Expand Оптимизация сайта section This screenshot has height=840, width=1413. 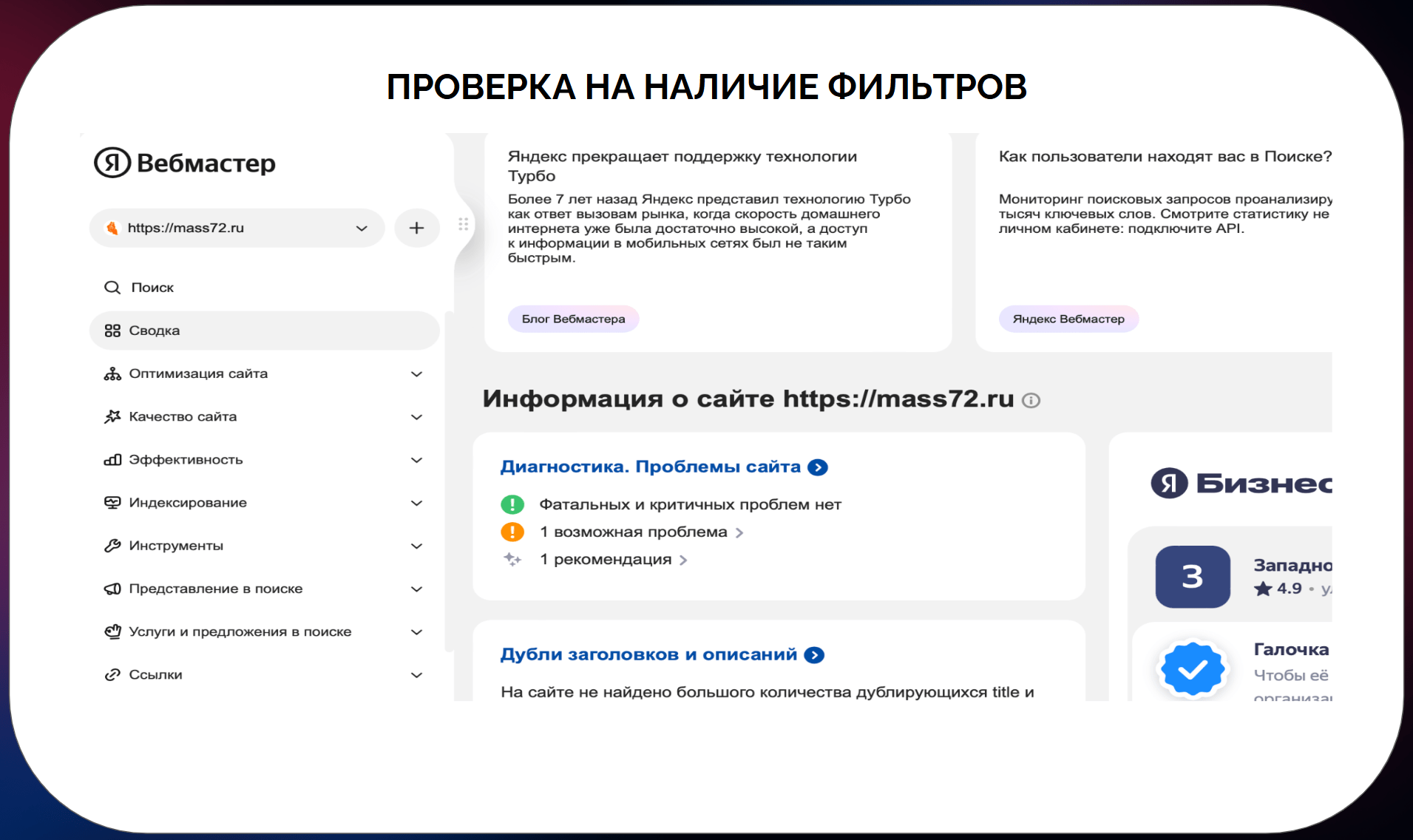coord(416,374)
